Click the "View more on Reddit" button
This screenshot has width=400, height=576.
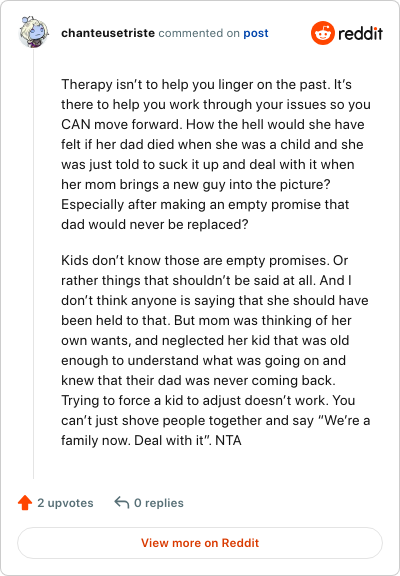tap(200, 543)
